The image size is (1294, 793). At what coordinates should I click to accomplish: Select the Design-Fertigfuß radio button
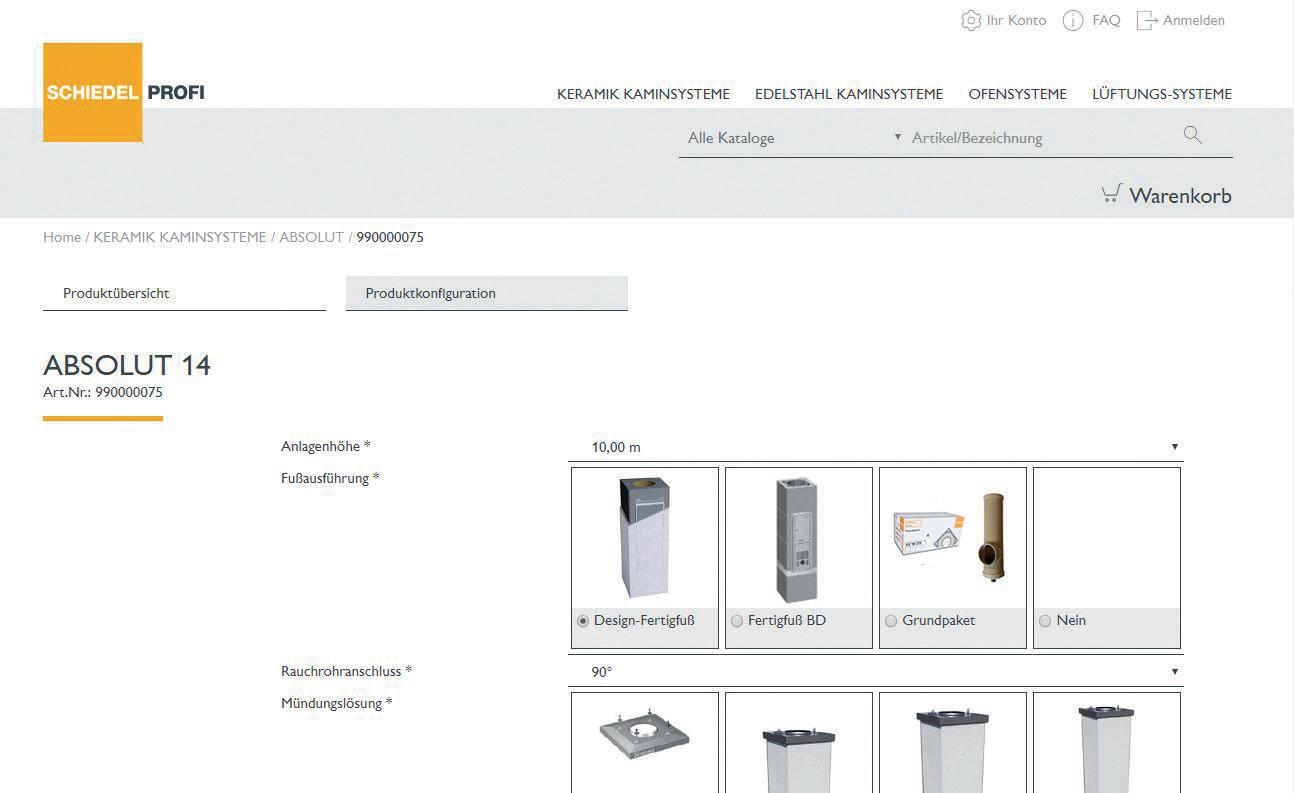(583, 621)
